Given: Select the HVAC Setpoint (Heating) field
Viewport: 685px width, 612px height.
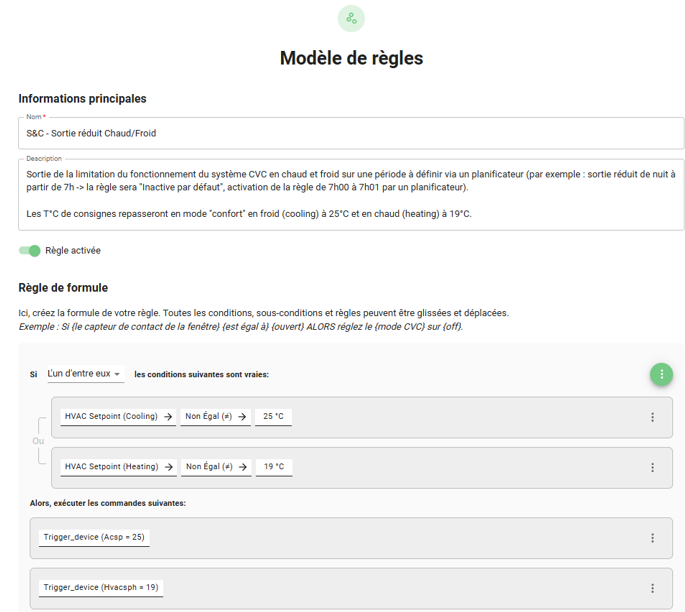Looking at the screenshot, I should pyautogui.click(x=111, y=467).
